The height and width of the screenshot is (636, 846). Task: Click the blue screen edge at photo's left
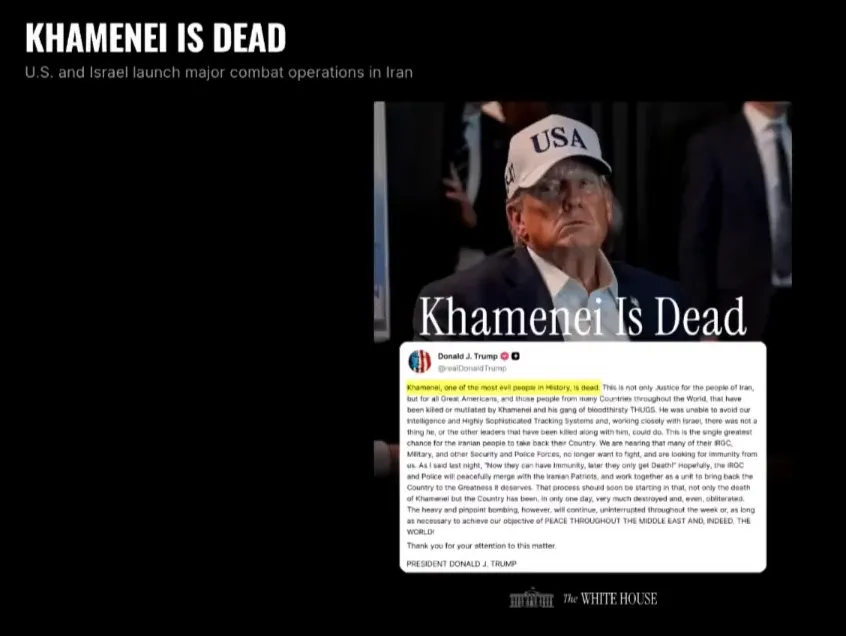coord(381,221)
